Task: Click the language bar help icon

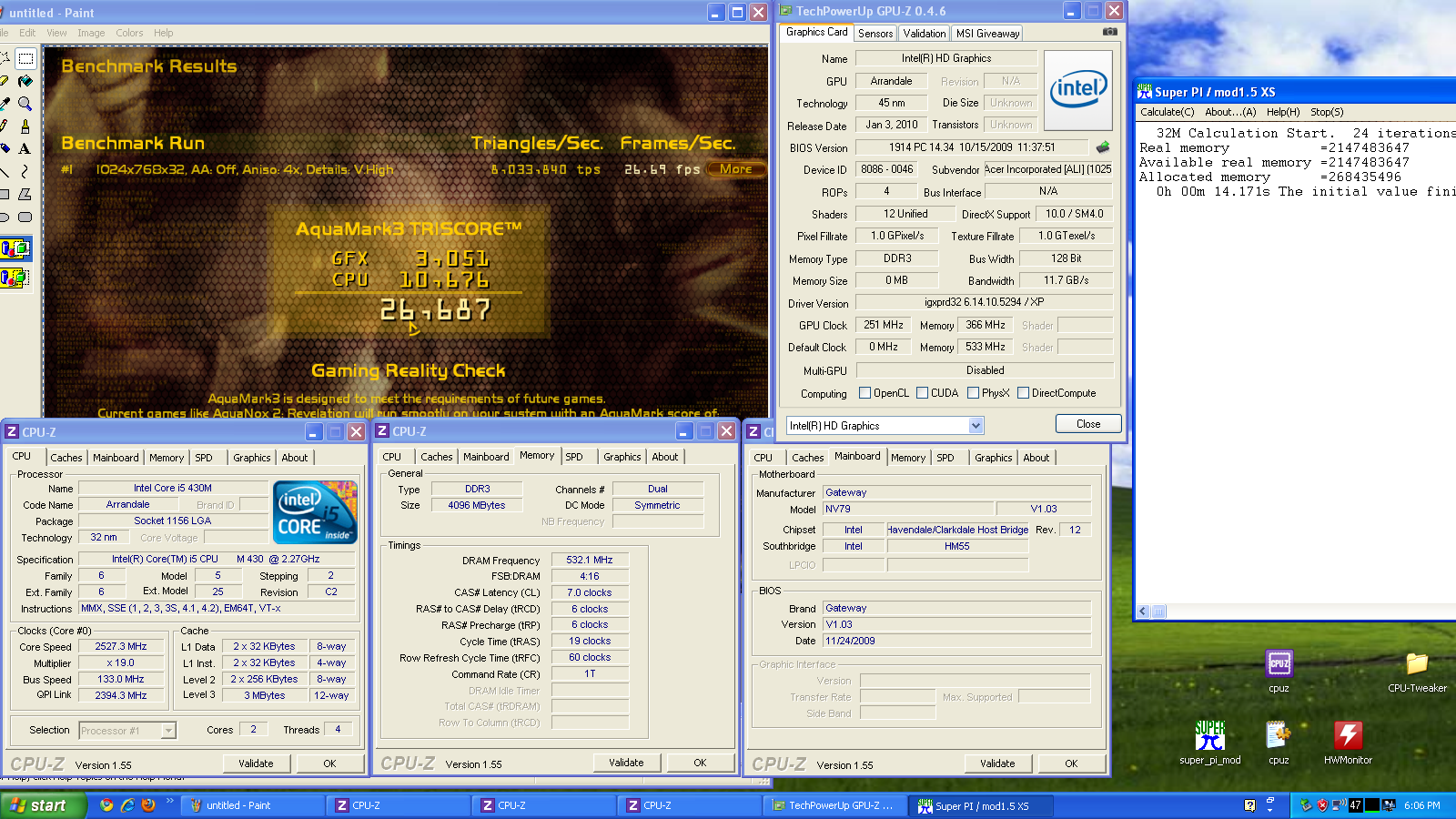Action: pos(1249,804)
